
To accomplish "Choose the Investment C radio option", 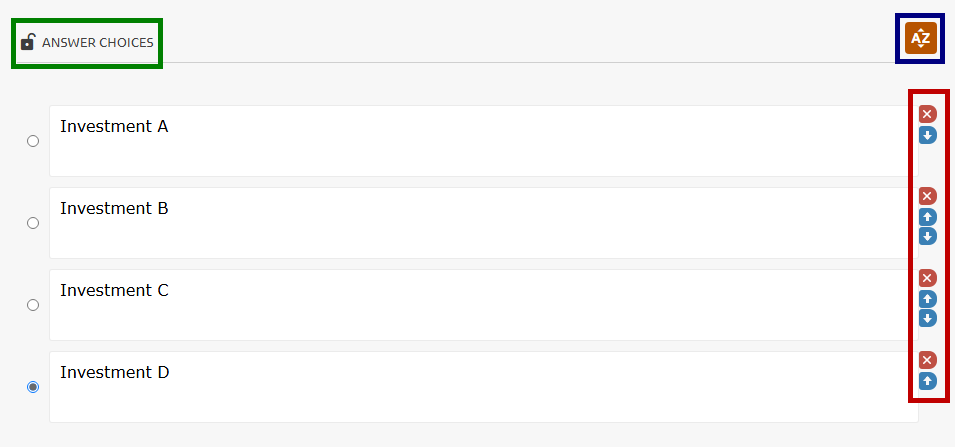I will click(33, 305).
